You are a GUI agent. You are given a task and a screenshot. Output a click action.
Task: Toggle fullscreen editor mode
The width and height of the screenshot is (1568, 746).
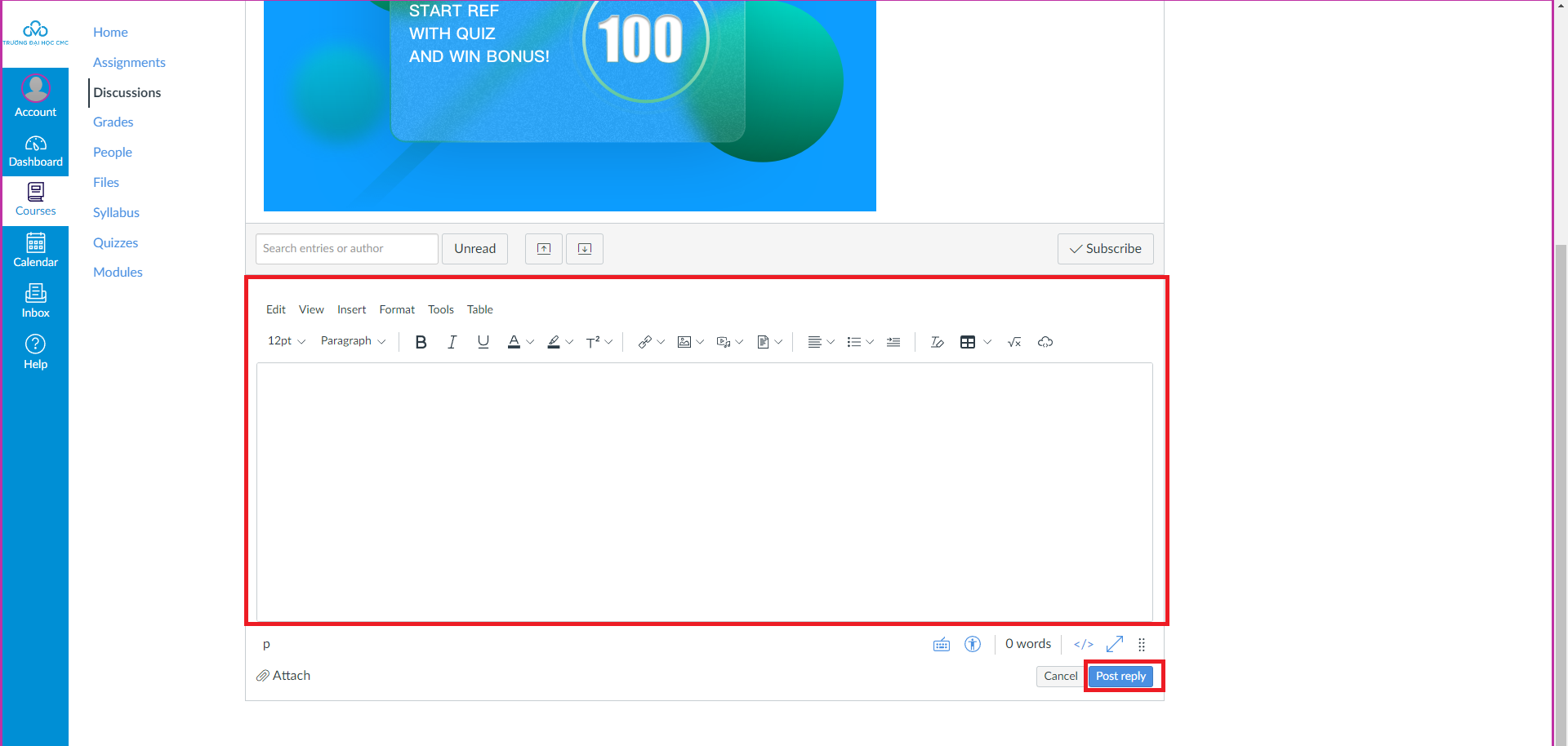click(x=1114, y=644)
